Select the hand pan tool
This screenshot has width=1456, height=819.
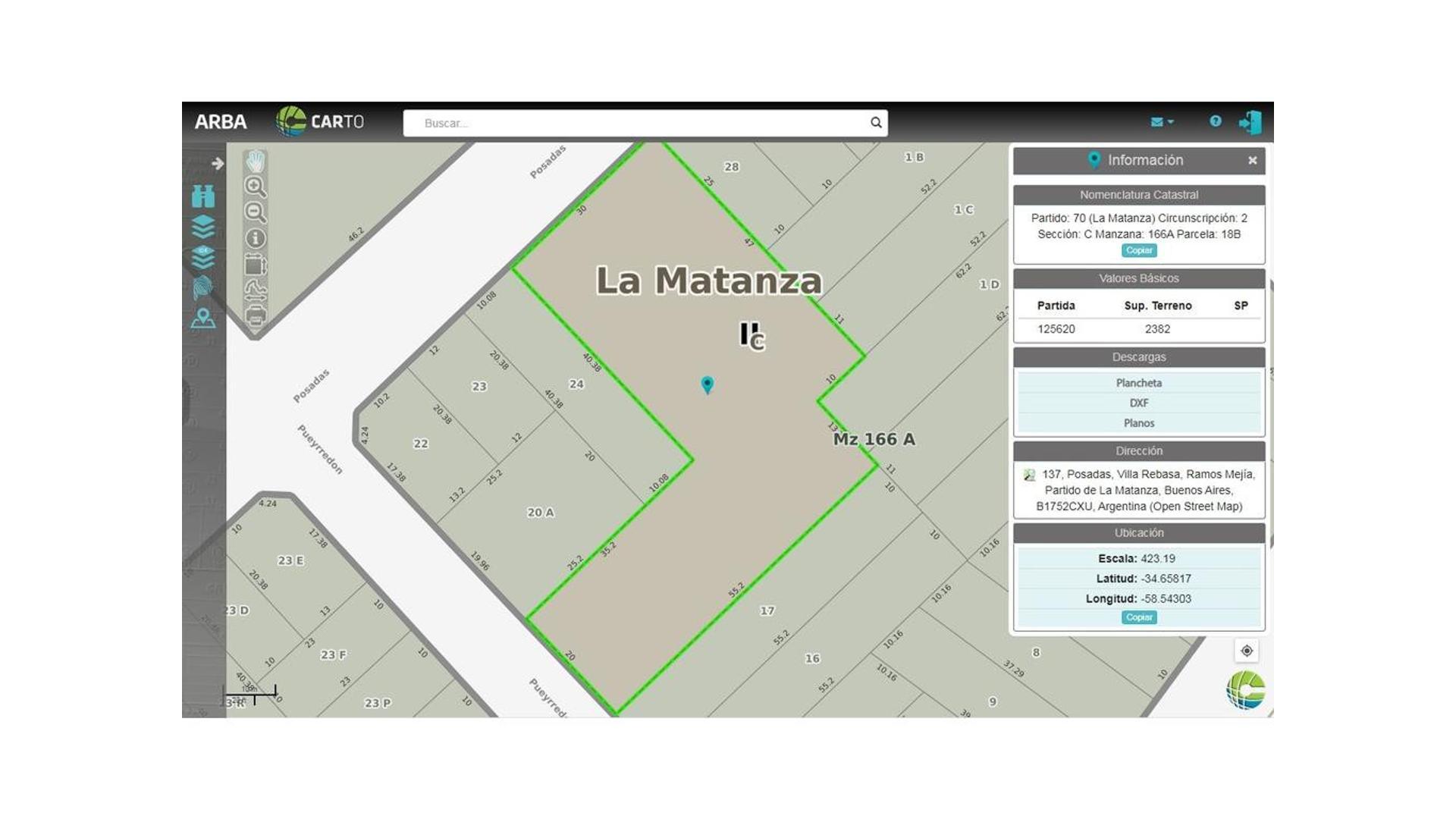(x=256, y=161)
